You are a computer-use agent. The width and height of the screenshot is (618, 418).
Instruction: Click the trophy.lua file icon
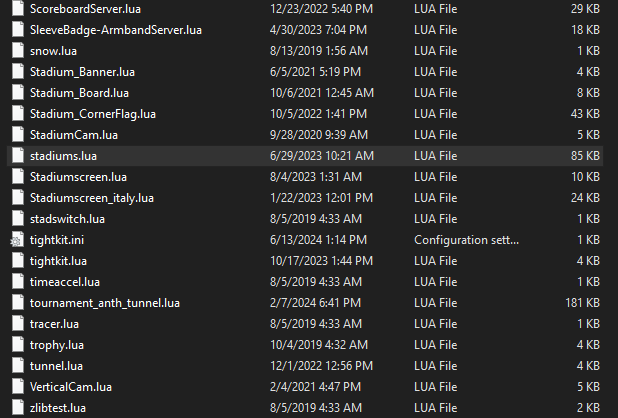pos(18,345)
